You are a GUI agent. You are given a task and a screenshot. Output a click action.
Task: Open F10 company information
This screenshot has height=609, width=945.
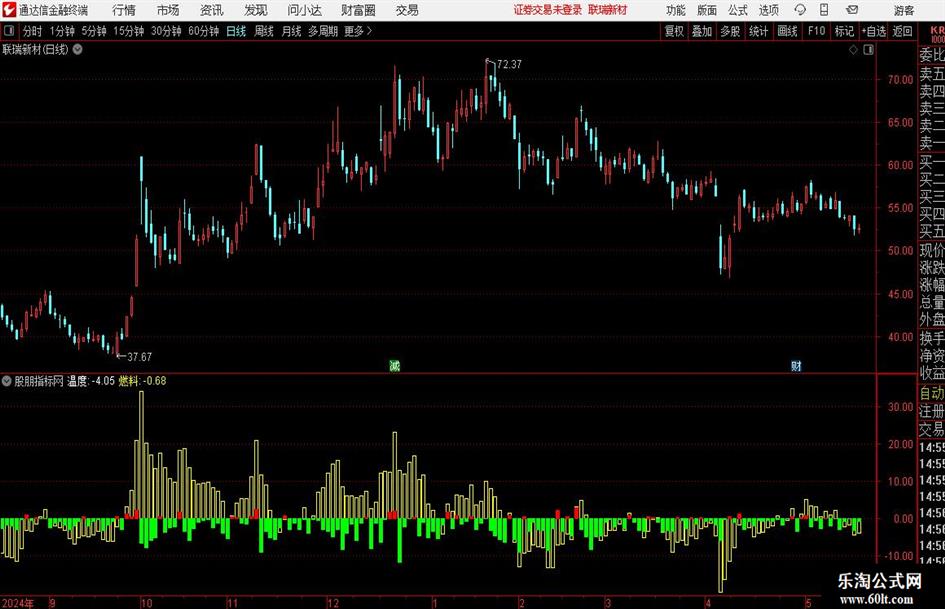coord(817,31)
